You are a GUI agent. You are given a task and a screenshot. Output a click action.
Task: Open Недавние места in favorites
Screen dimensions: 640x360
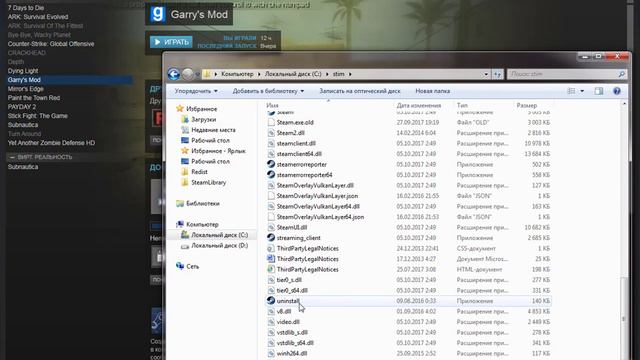pyautogui.click(x=213, y=130)
